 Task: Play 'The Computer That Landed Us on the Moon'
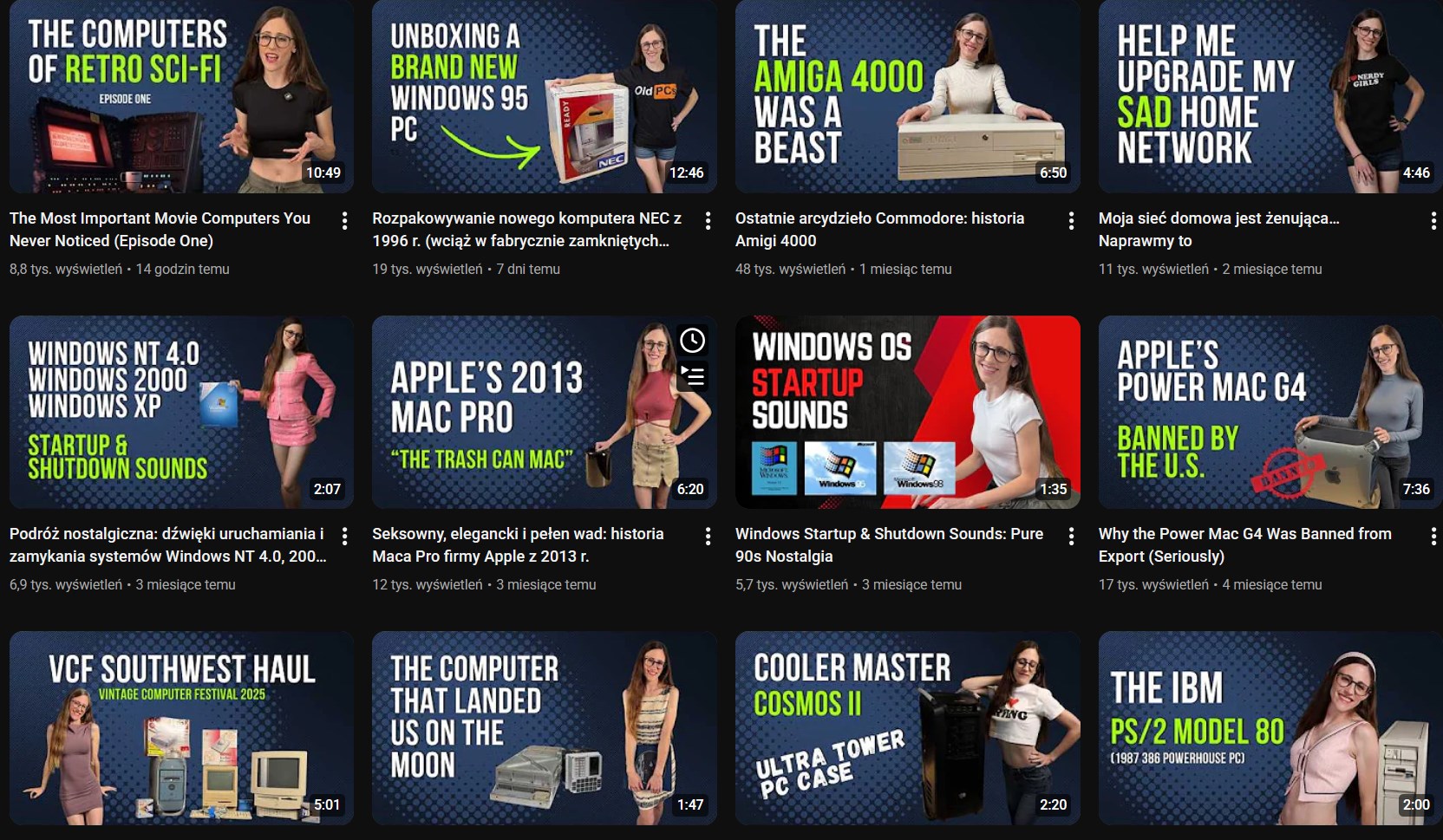tap(545, 728)
